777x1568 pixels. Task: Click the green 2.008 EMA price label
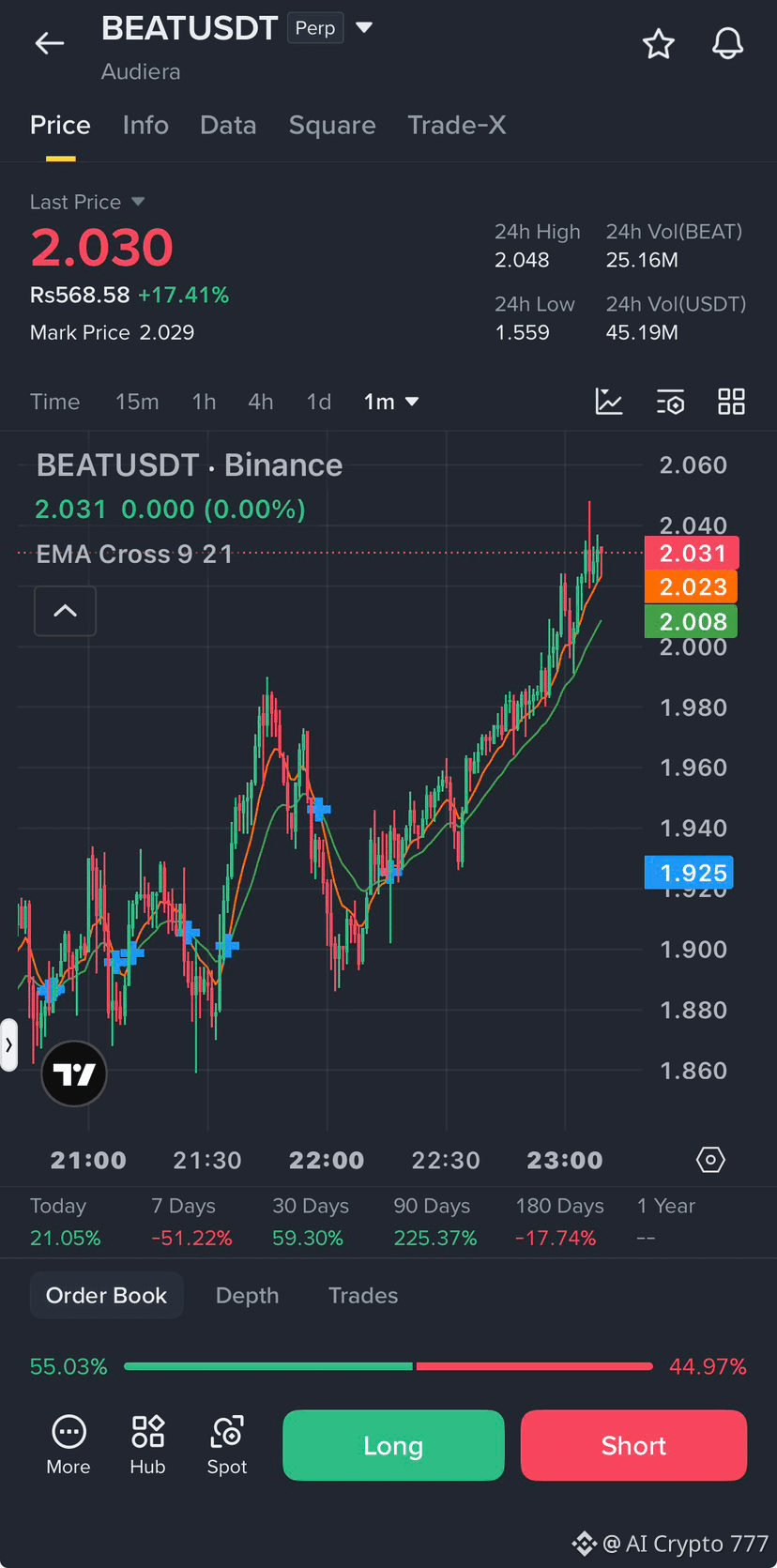(x=692, y=621)
